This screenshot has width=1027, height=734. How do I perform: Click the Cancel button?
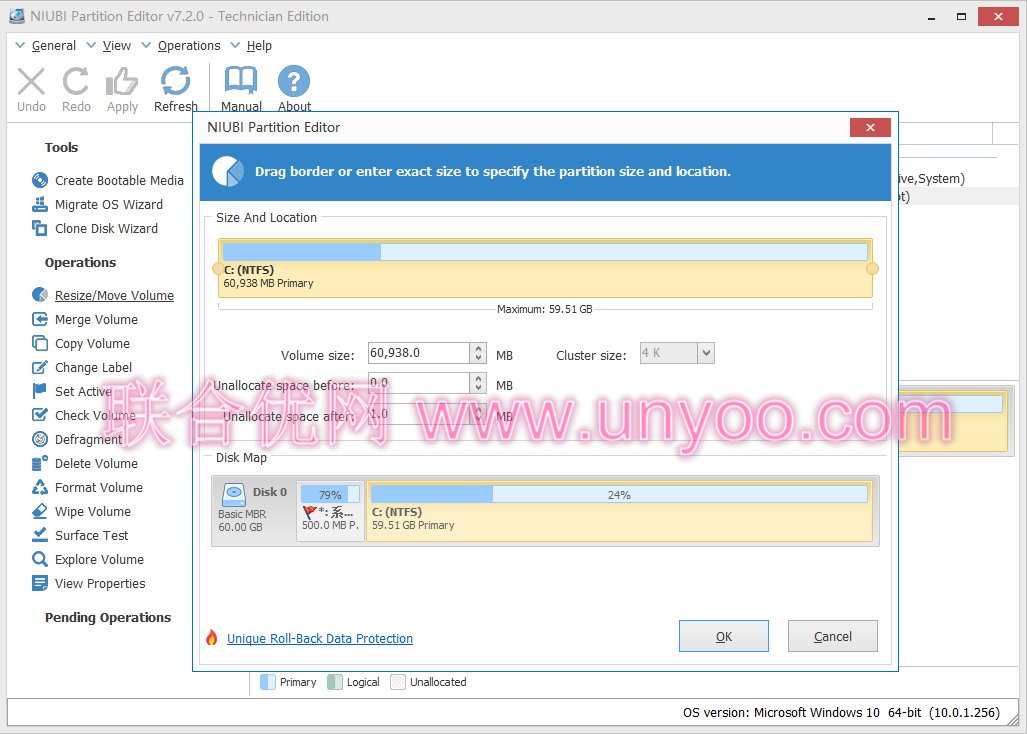tap(832, 636)
